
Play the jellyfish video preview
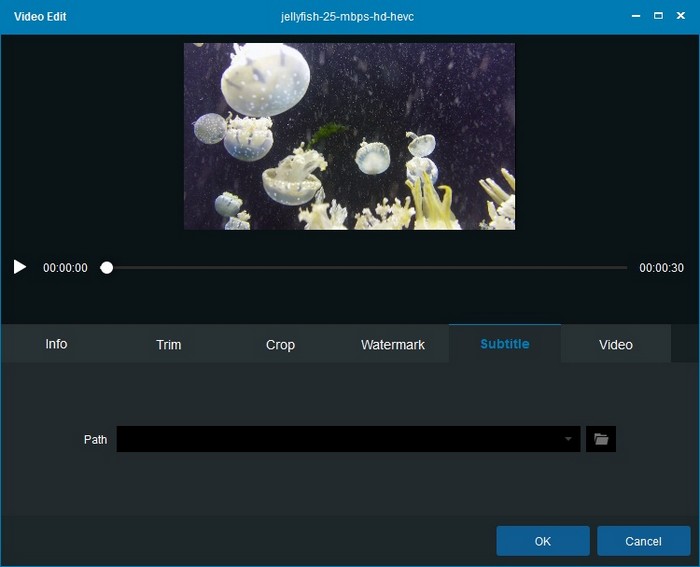pyautogui.click(x=19, y=267)
